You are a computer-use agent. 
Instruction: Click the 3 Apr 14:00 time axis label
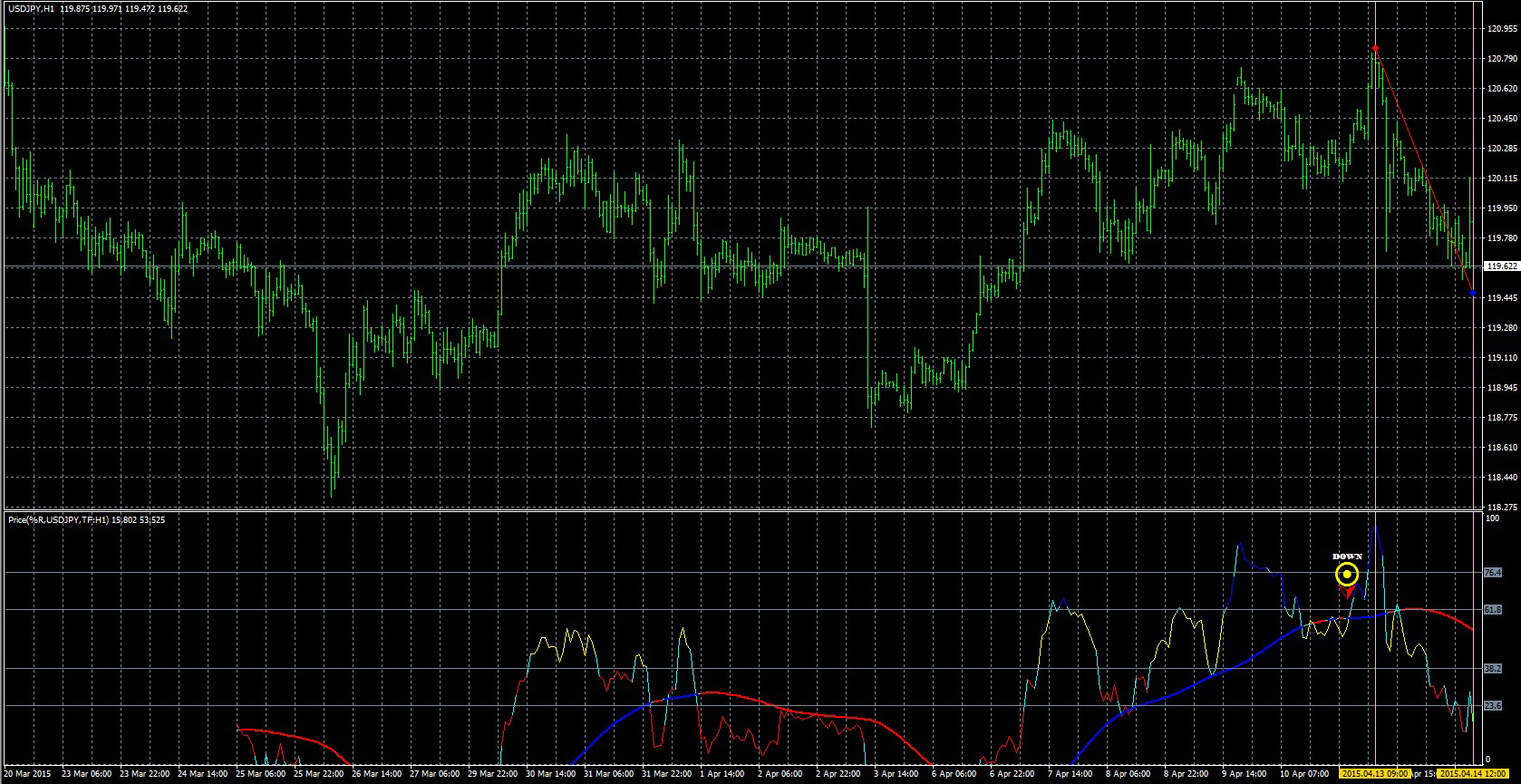coord(897,774)
